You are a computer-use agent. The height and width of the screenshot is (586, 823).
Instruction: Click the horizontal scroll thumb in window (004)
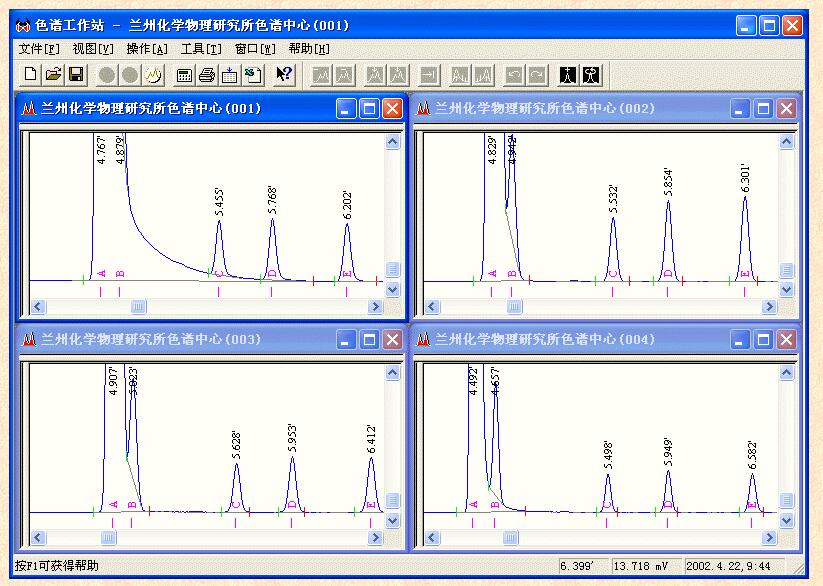click(x=510, y=537)
